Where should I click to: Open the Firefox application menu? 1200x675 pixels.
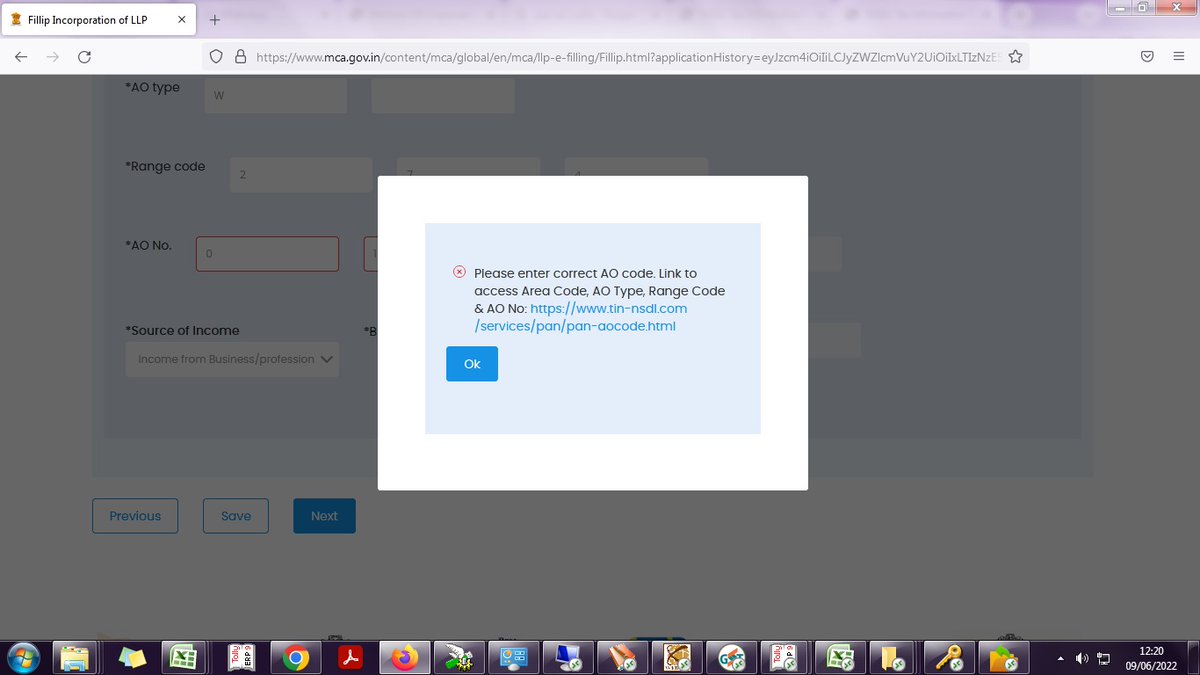click(x=1179, y=57)
